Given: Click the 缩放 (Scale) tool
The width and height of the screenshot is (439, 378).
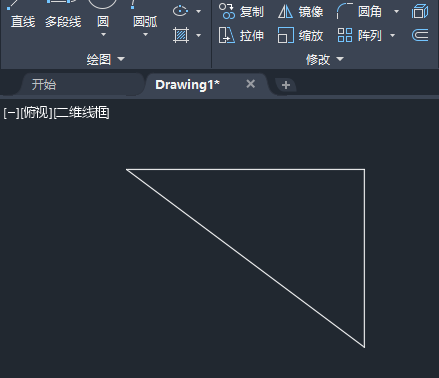Looking at the screenshot, I should 300,35.
